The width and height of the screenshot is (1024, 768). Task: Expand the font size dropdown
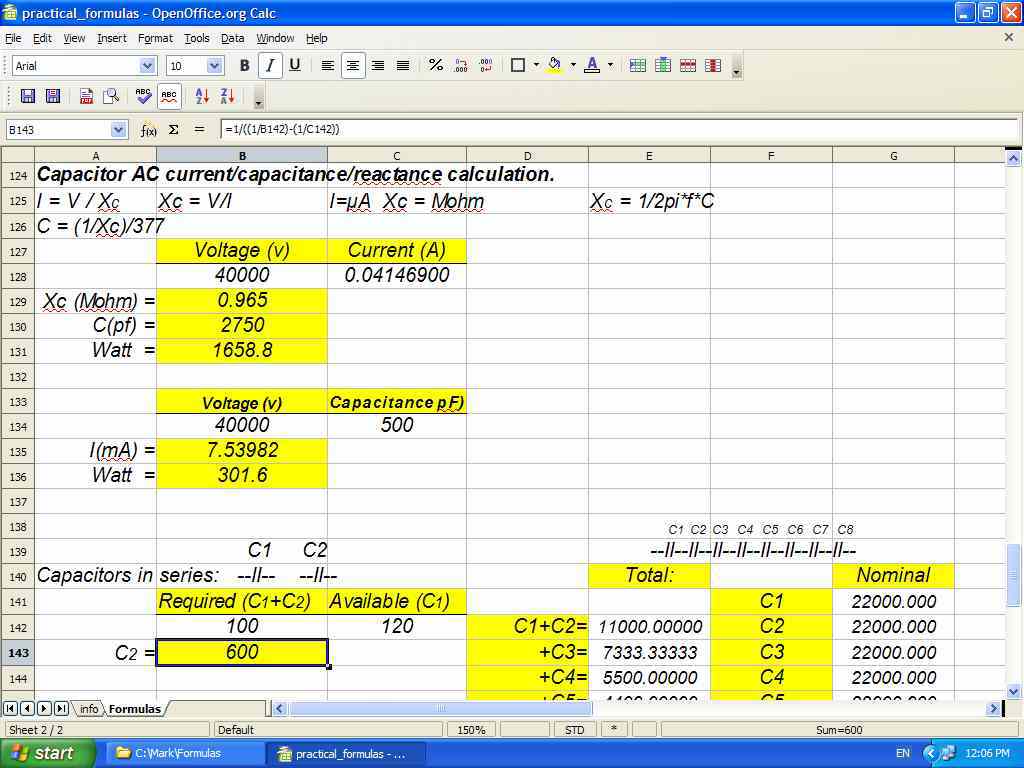click(214, 66)
